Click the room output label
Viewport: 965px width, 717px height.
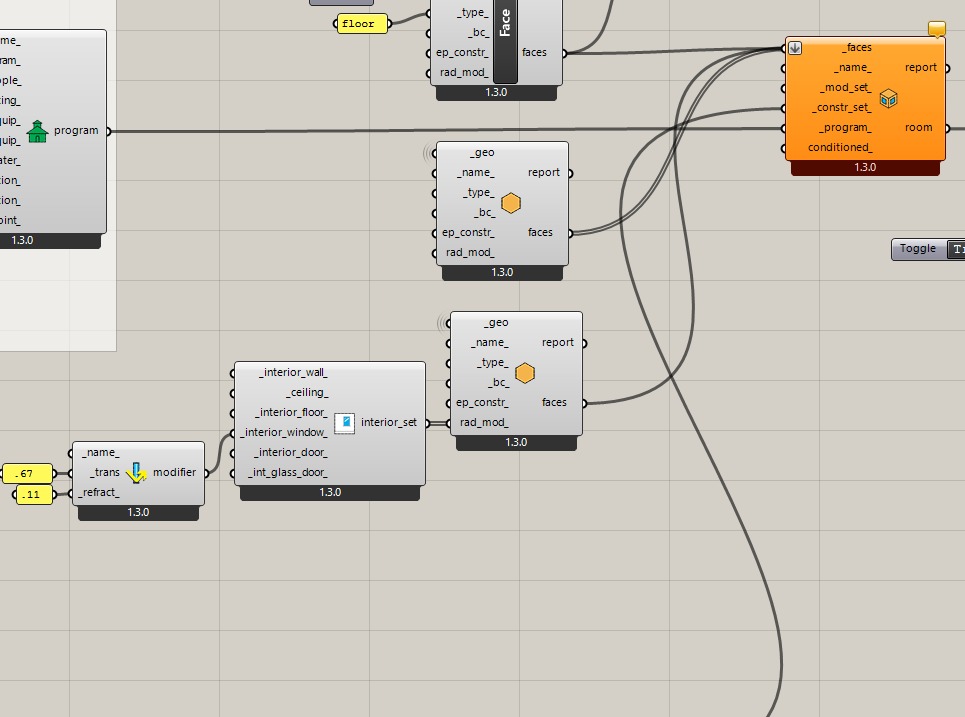tap(918, 127)
